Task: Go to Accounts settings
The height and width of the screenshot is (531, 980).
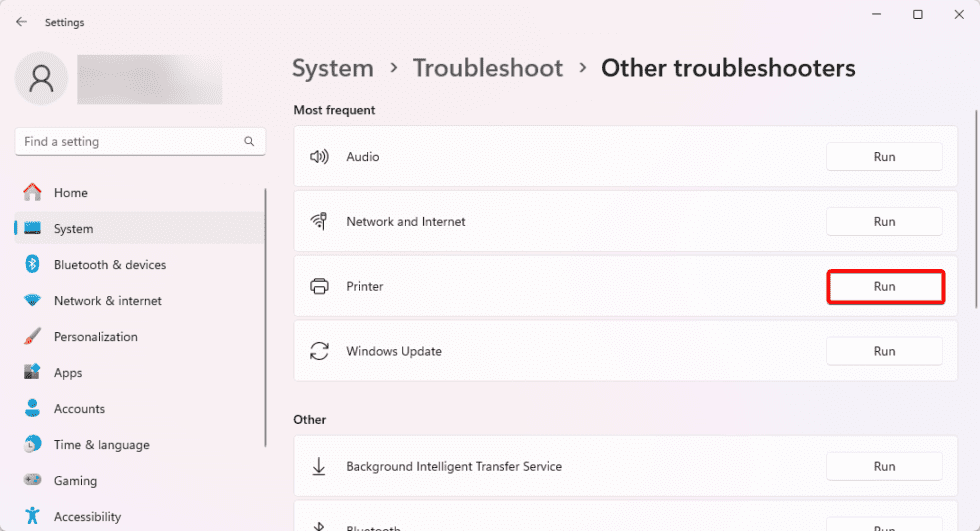Action: (x=79, y=409)
